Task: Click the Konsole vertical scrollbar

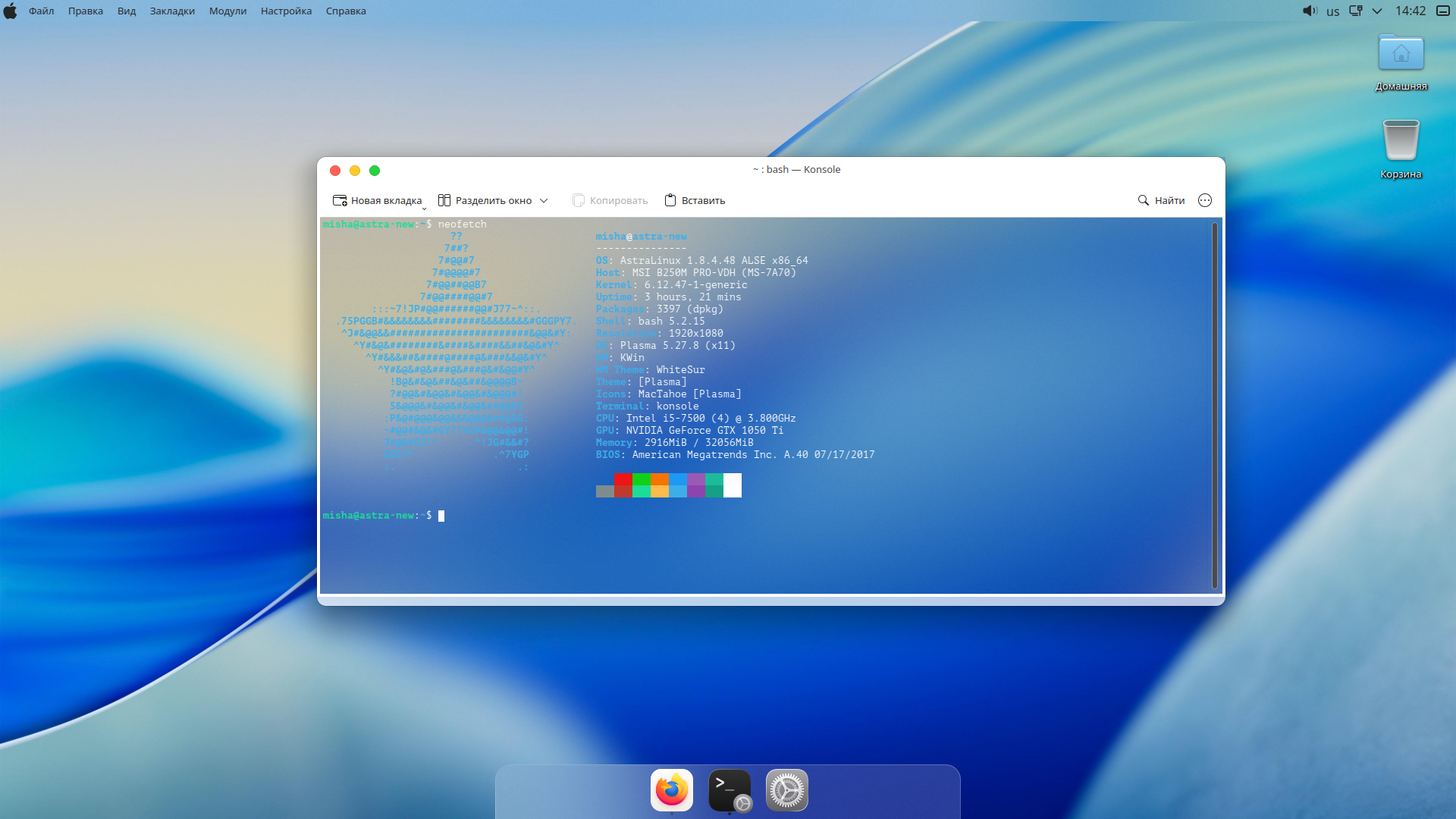Action: [1214, 405]
